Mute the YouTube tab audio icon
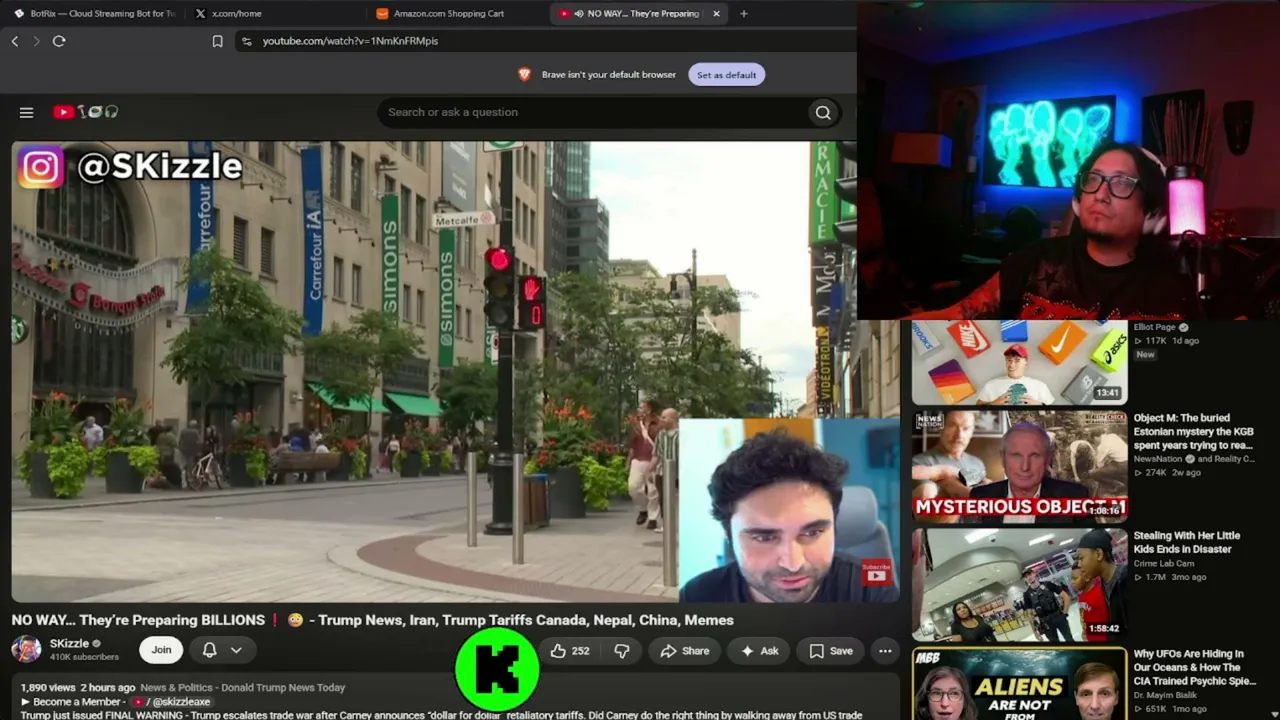Image resolution: width=1280 pixels, height=720 pixels. pos(579,14)
